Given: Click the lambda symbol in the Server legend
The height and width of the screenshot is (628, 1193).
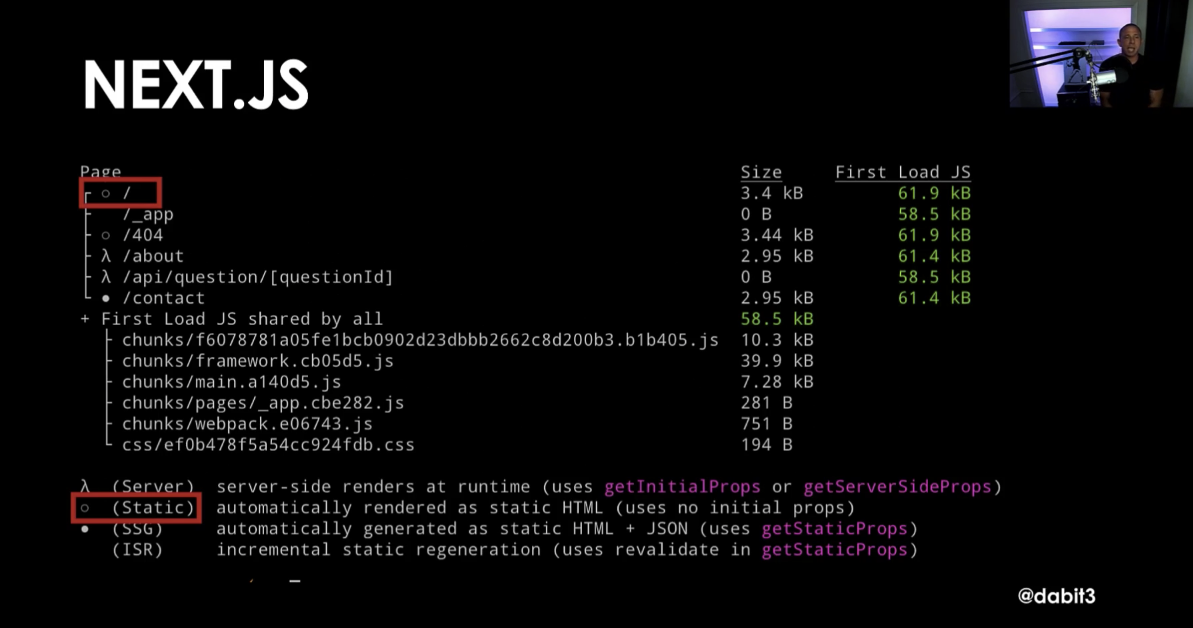Looking at the screenshot, I should [x=85, y=486].
